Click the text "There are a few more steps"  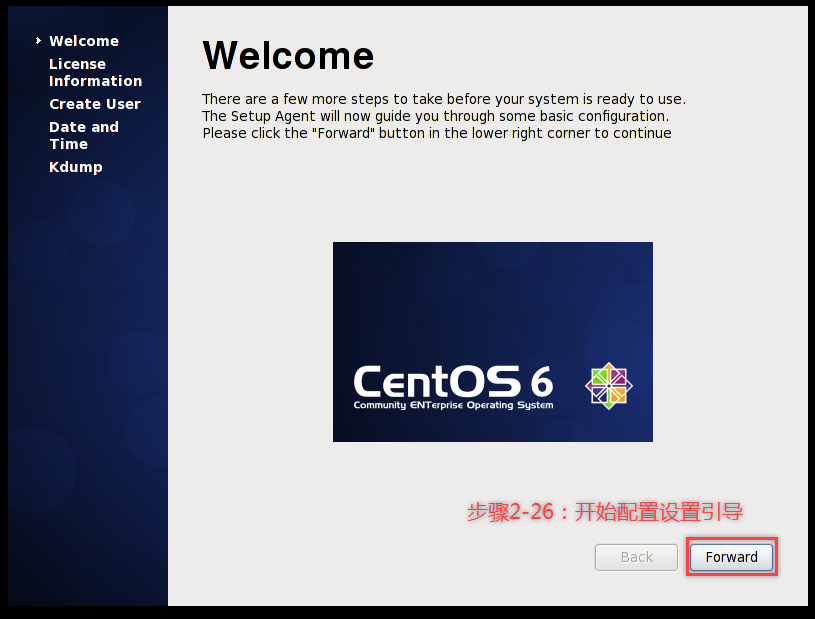click(297, 99)
